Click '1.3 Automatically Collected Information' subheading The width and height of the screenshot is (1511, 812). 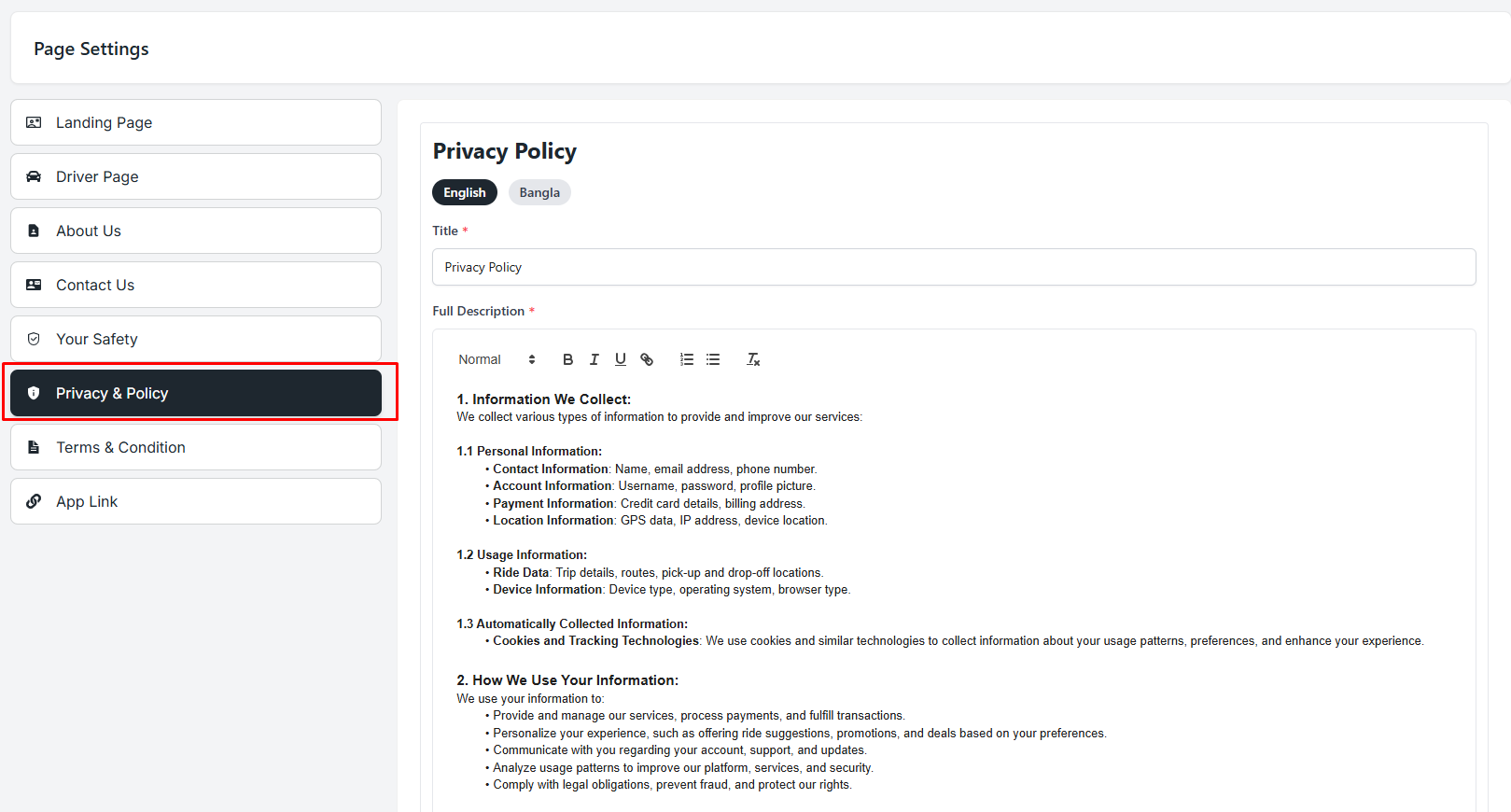pyautogui.click(x=572, y=623)
